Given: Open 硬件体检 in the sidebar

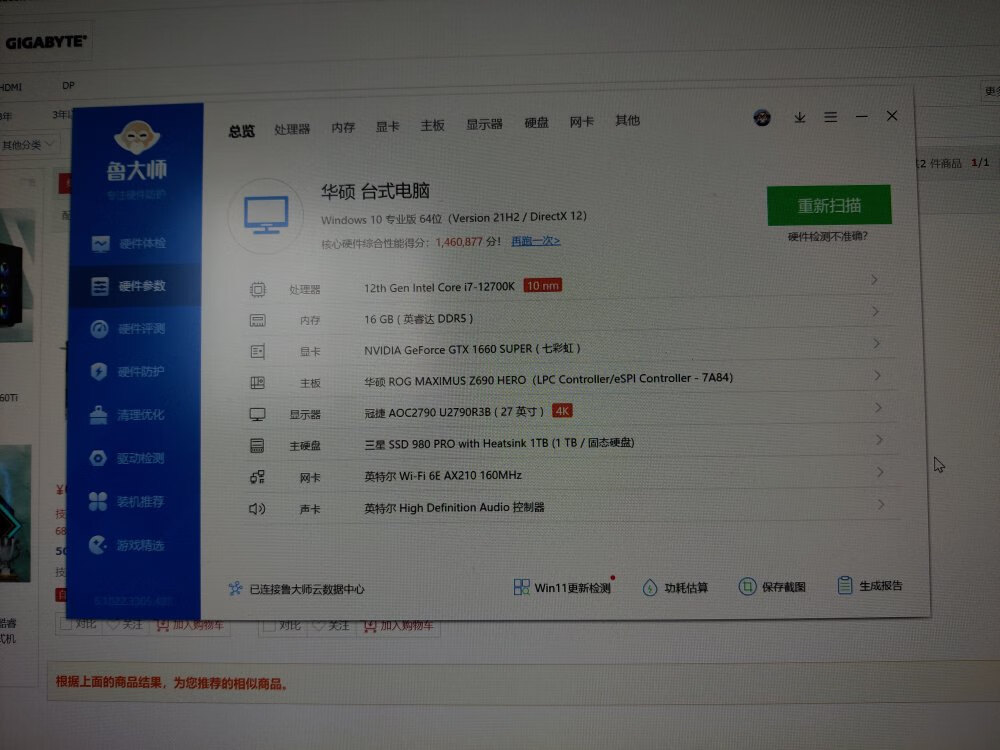Looking at the screenshot, I should 129,244.
